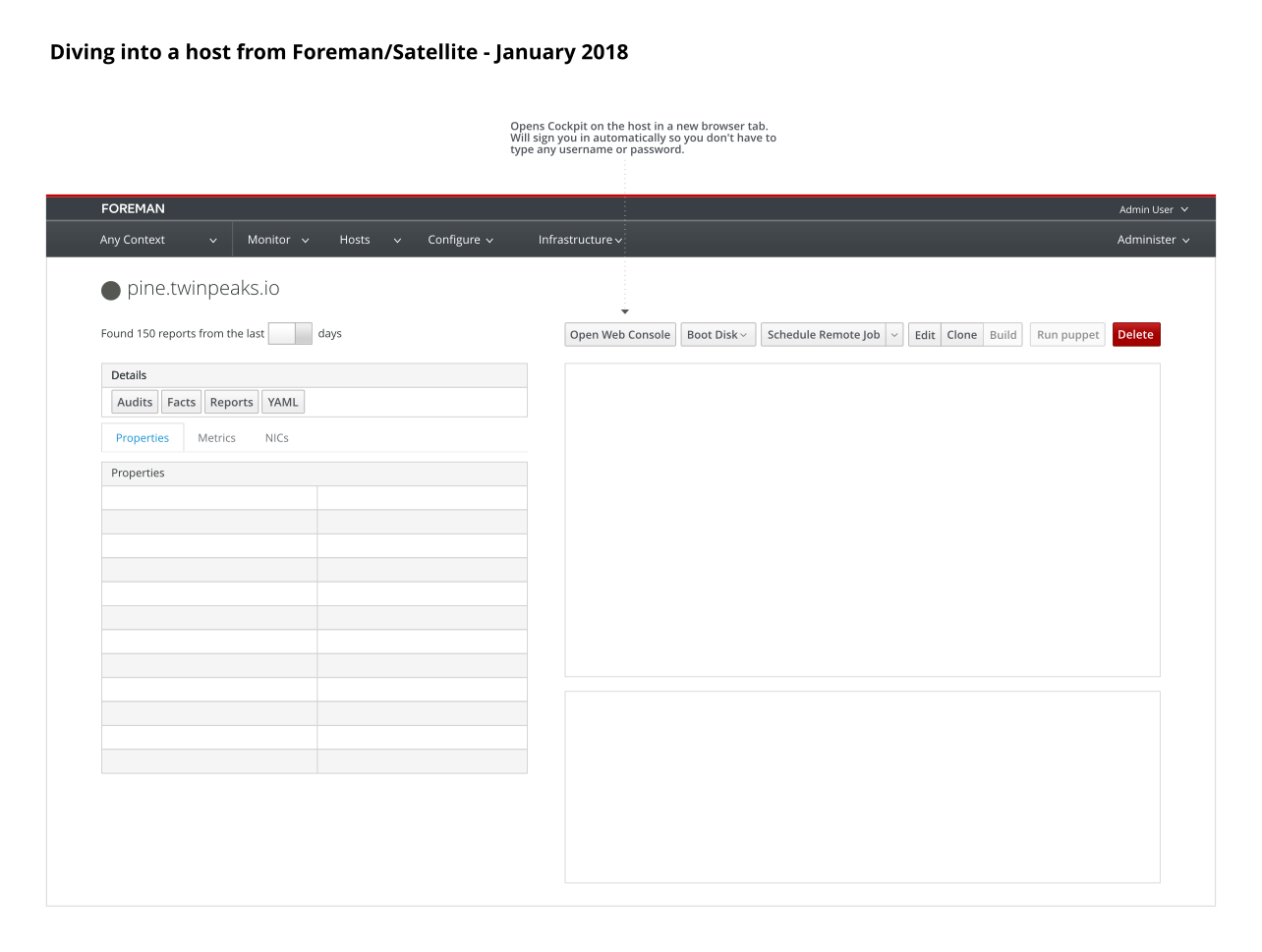Switch to the Properties tab
Screen dimensions: 1262x952
(143, 438)
